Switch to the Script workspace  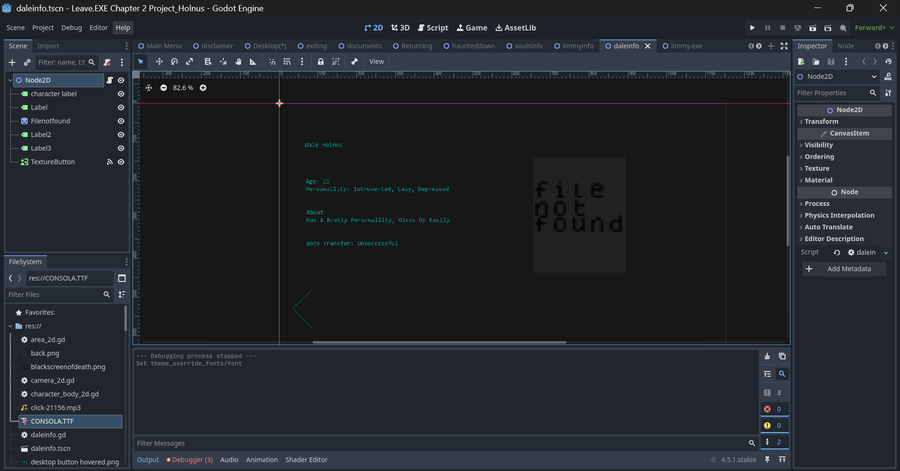point(433,28)
